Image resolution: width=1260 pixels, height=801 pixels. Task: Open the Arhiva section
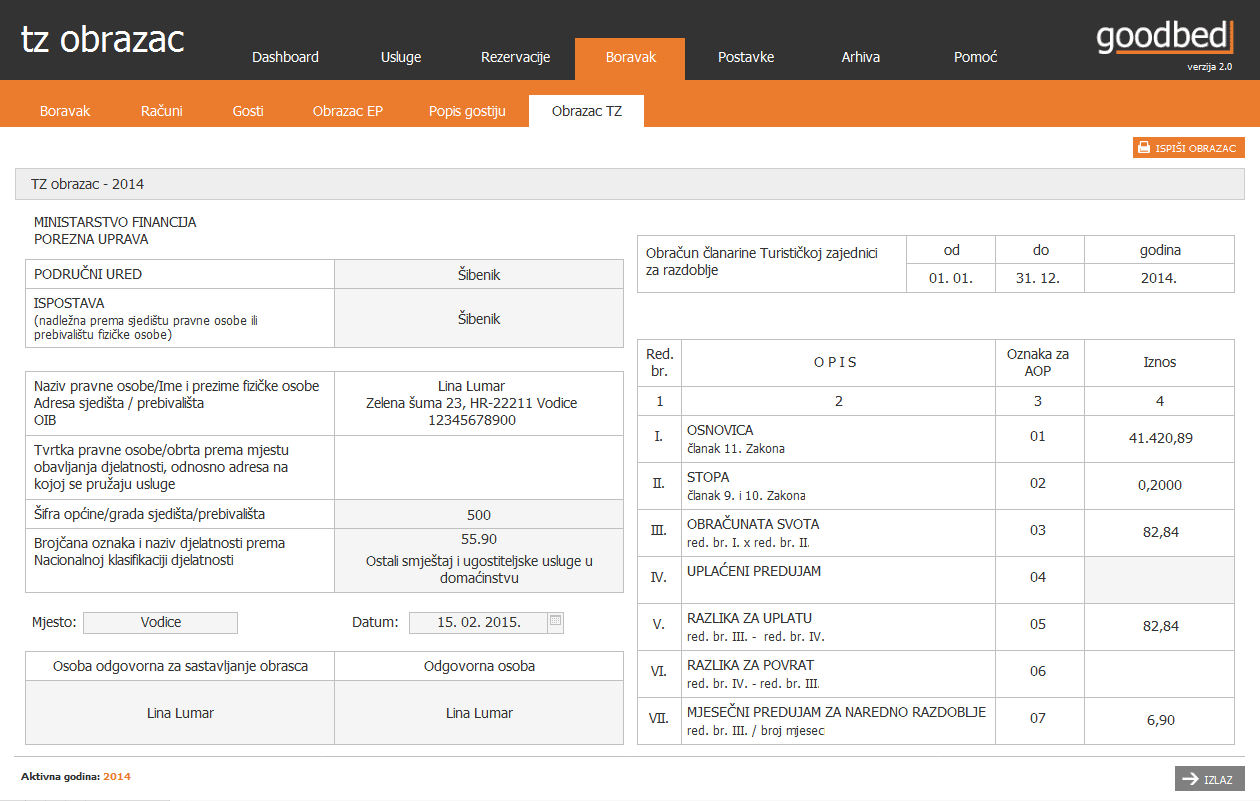861,57
